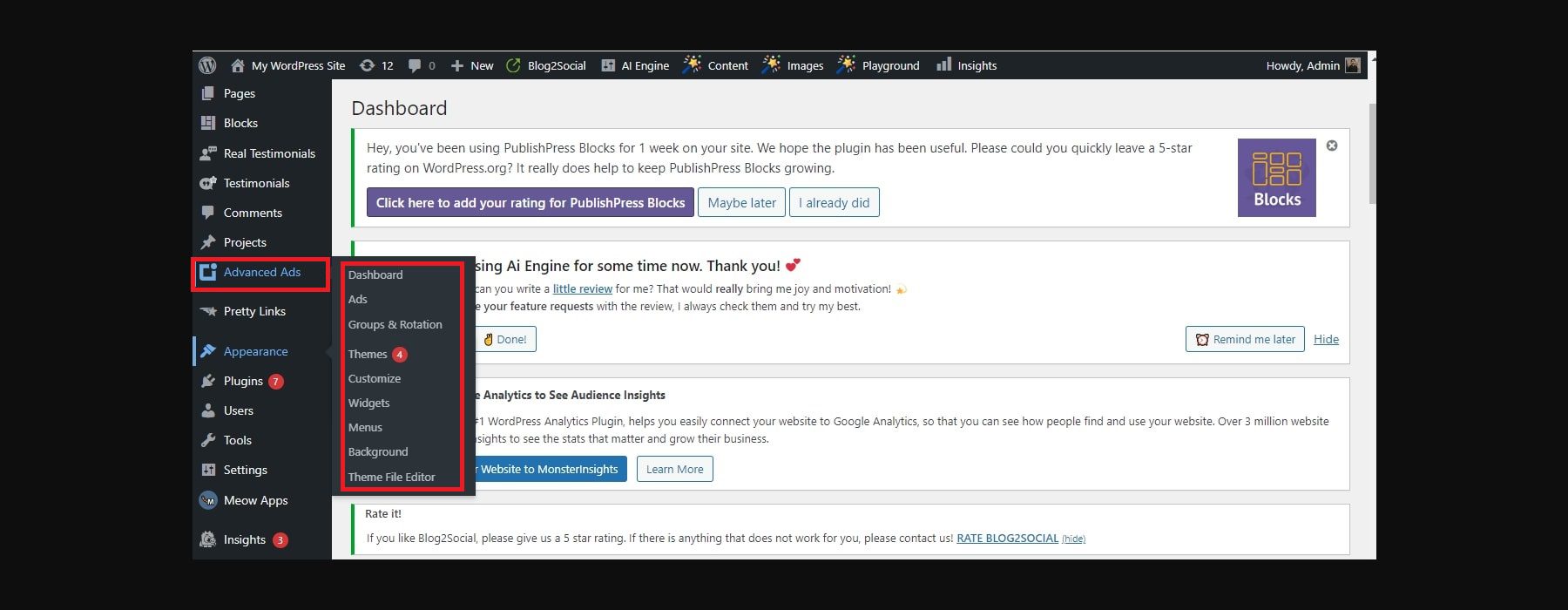
Task: Click the magic wand icon beside Playground
Action: (846, 64)
